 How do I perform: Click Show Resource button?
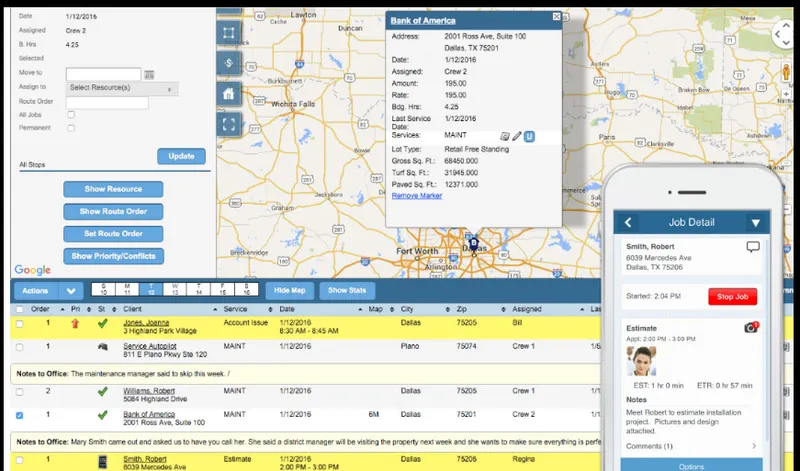click(x=113, y=189)
